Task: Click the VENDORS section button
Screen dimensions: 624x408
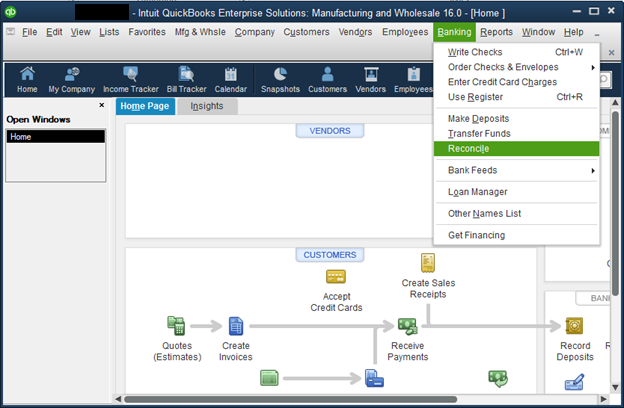Action: [x=330, y=131]
